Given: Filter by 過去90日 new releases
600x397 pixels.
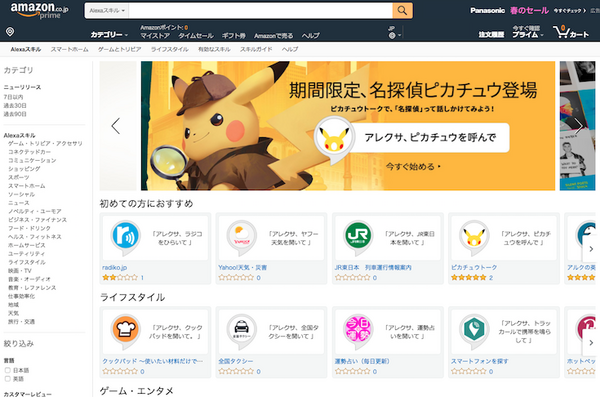Looking at the screenshot, I should tap(15, 114).
